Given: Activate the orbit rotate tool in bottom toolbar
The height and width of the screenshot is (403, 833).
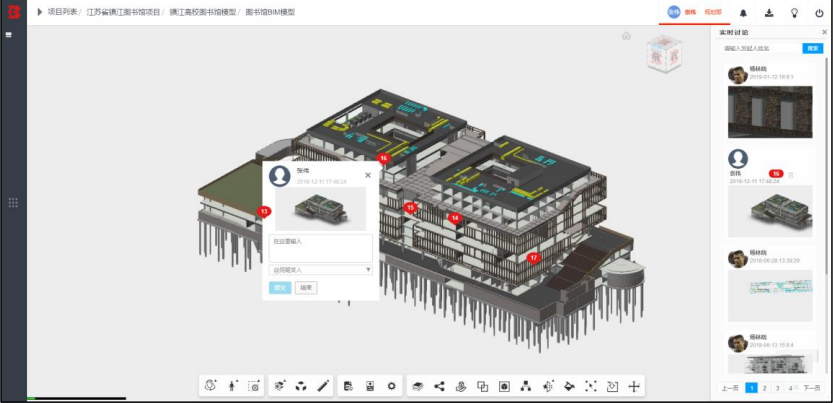Looking at the screenshot, I should click(x=211, y=386).
